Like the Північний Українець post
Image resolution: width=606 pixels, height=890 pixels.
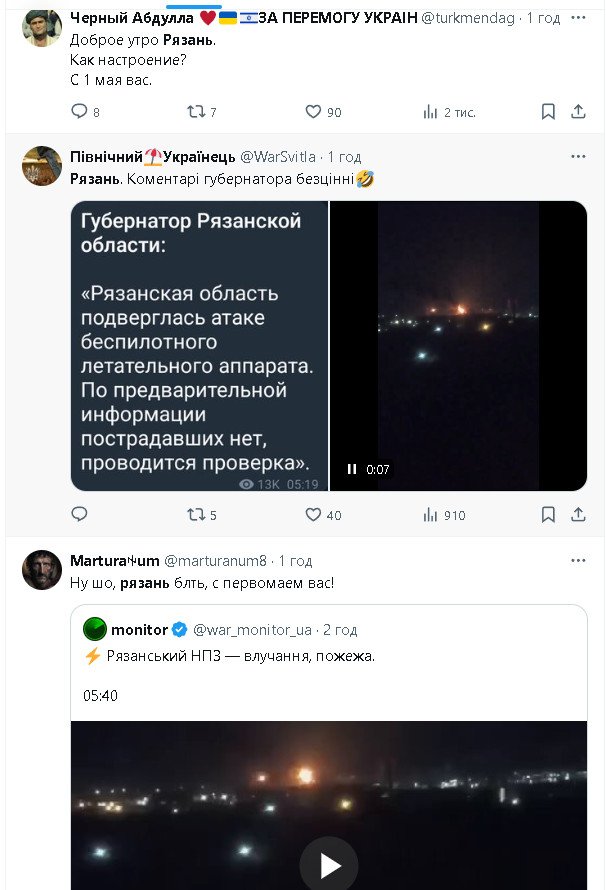(x=313, y=515)
